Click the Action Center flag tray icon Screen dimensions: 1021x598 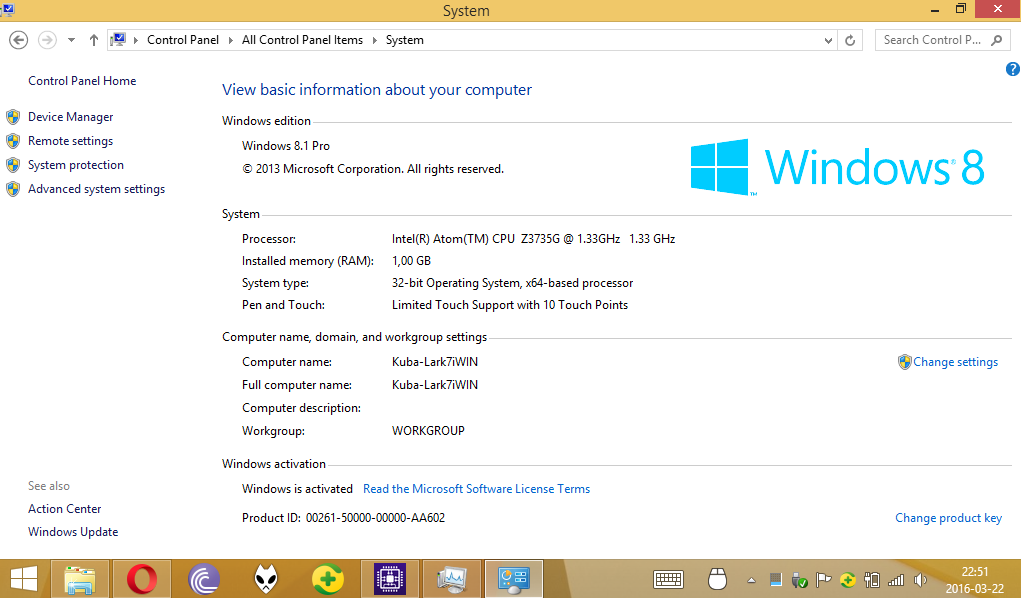pos(823,579)
